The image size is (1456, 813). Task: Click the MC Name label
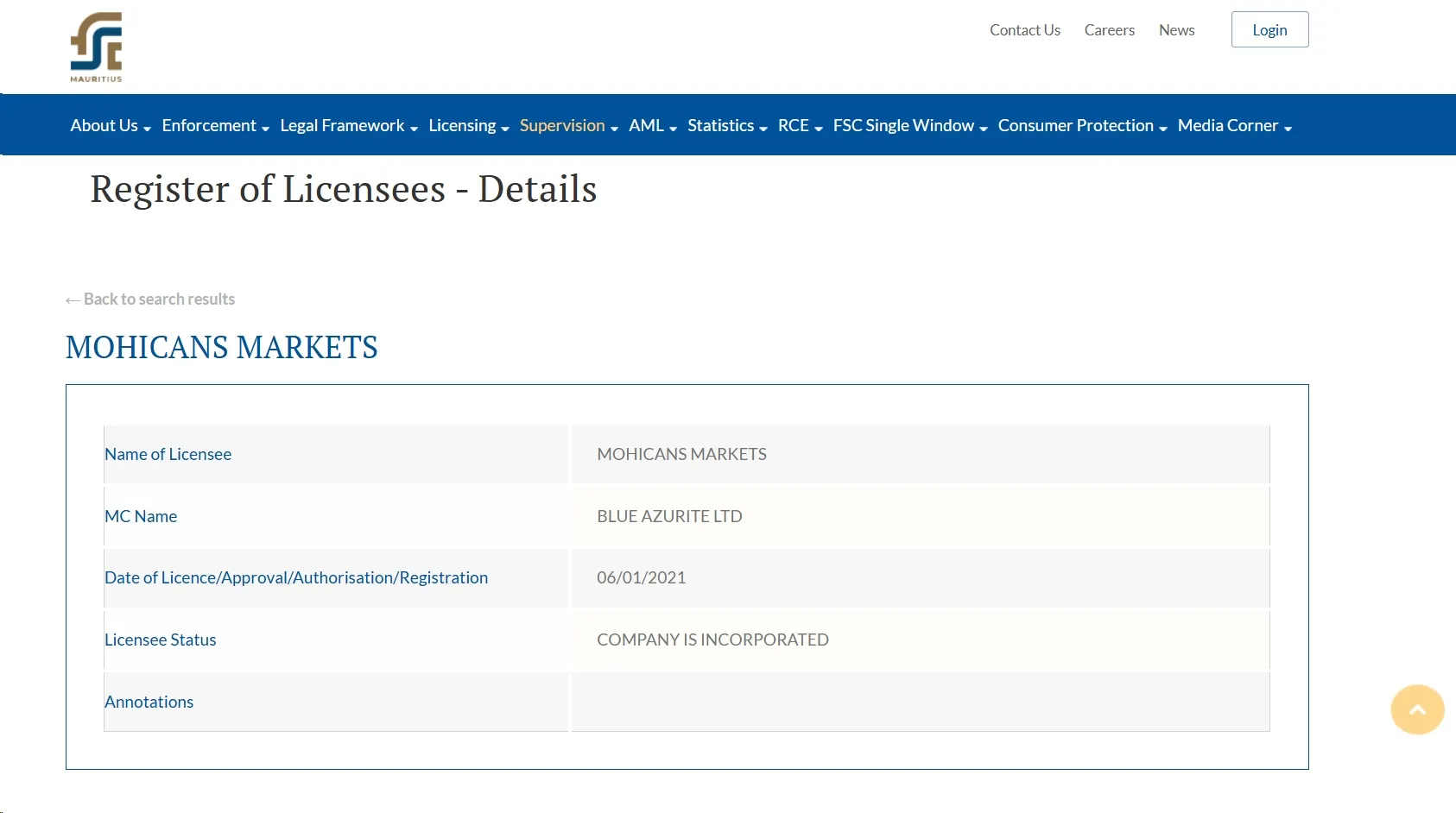point(141,517)
